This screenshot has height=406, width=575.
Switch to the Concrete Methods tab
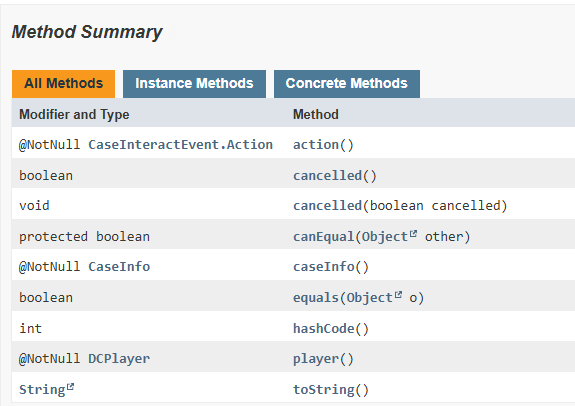(347, 84)
